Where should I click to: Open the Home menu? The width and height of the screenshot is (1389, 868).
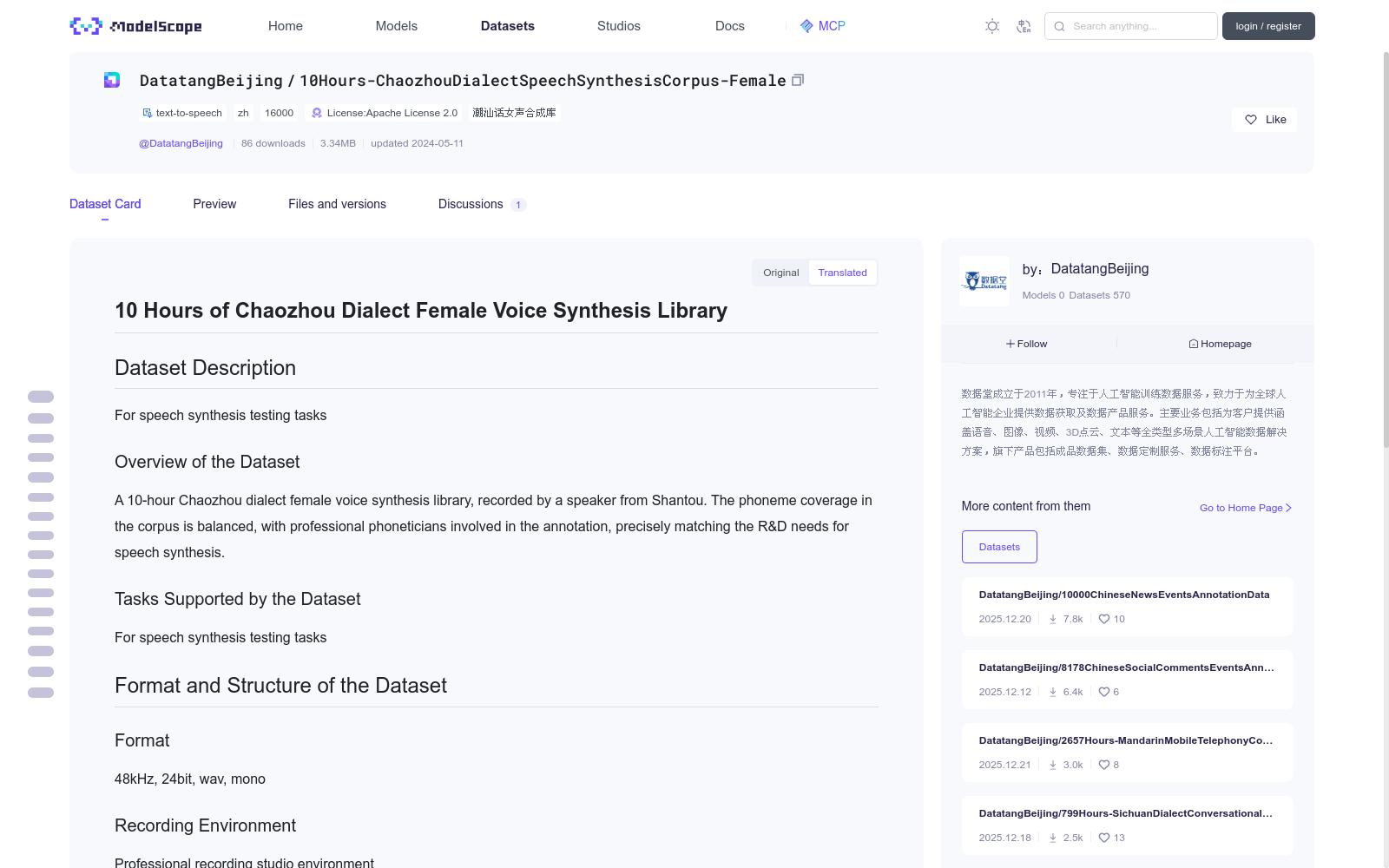tap(286, 26)
